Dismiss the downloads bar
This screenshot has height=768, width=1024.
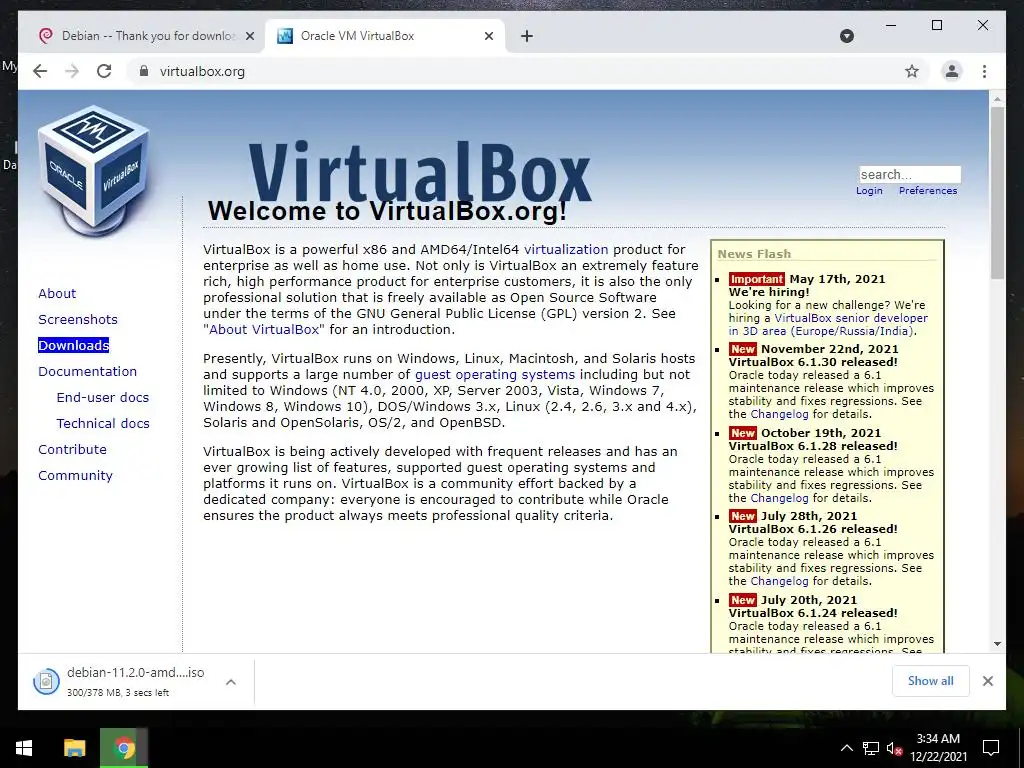click(987, 680)
